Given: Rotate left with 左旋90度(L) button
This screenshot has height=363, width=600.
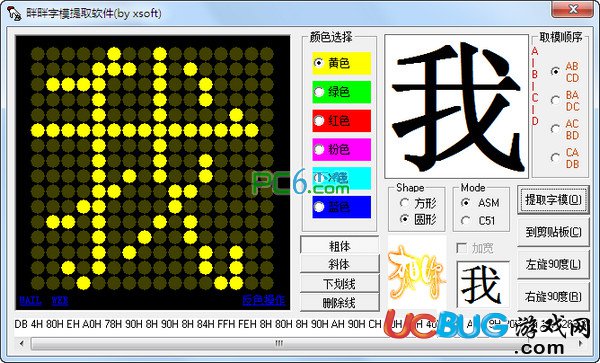Looking at the screenshot, I should [x=553, y=264].
